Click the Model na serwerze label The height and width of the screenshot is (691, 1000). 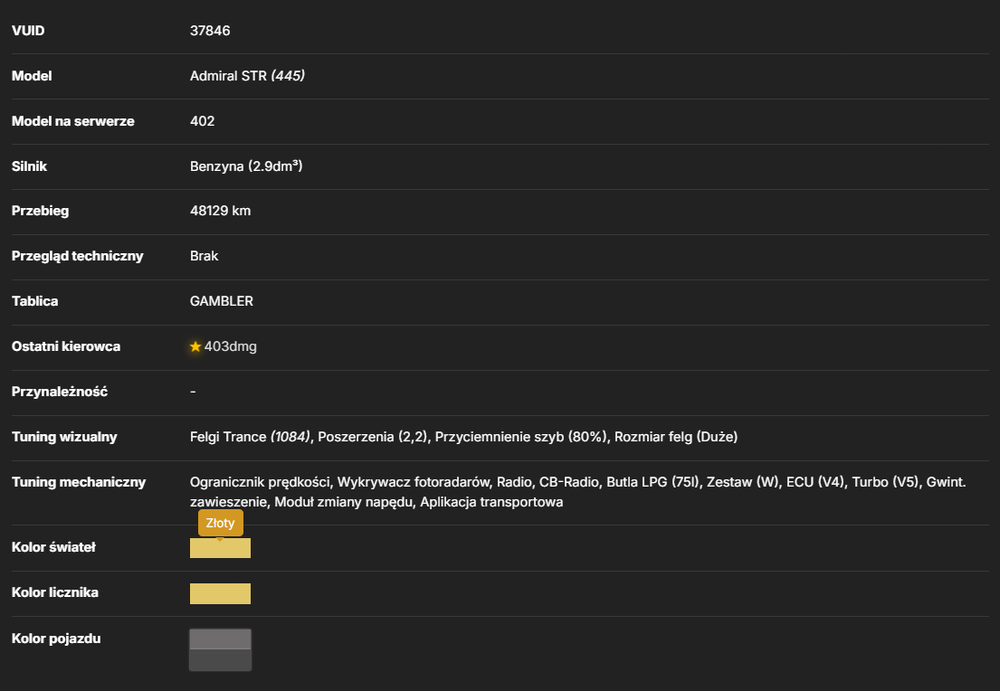73,121
